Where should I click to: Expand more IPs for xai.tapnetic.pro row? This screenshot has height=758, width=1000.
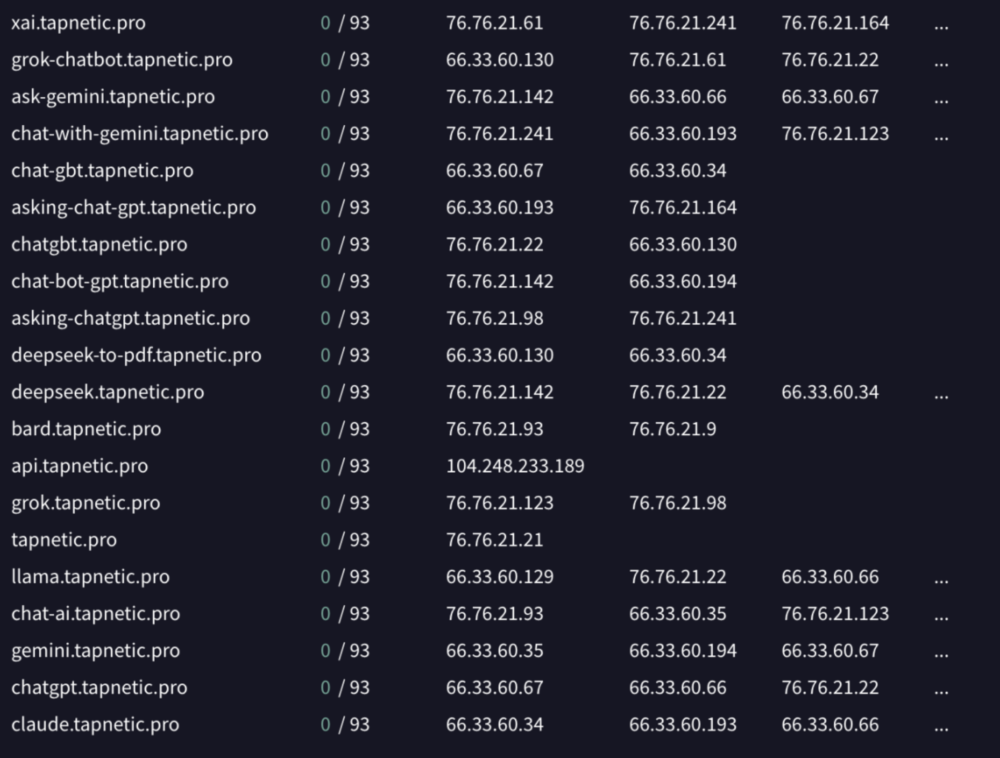coord(940,24)
